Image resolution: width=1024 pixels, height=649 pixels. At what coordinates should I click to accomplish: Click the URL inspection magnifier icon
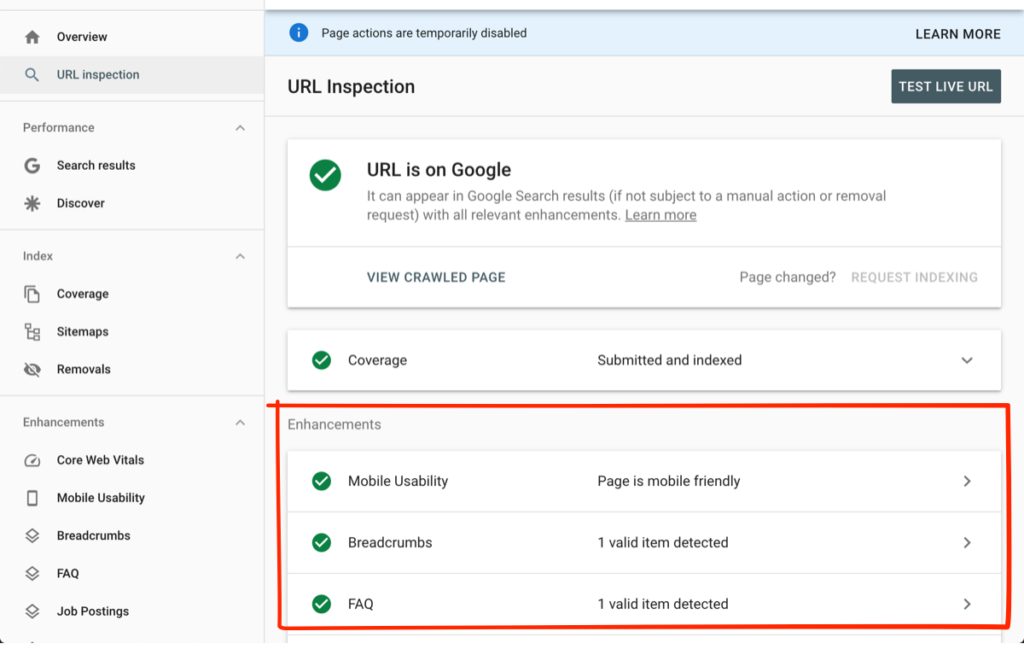tap(31, 74)
